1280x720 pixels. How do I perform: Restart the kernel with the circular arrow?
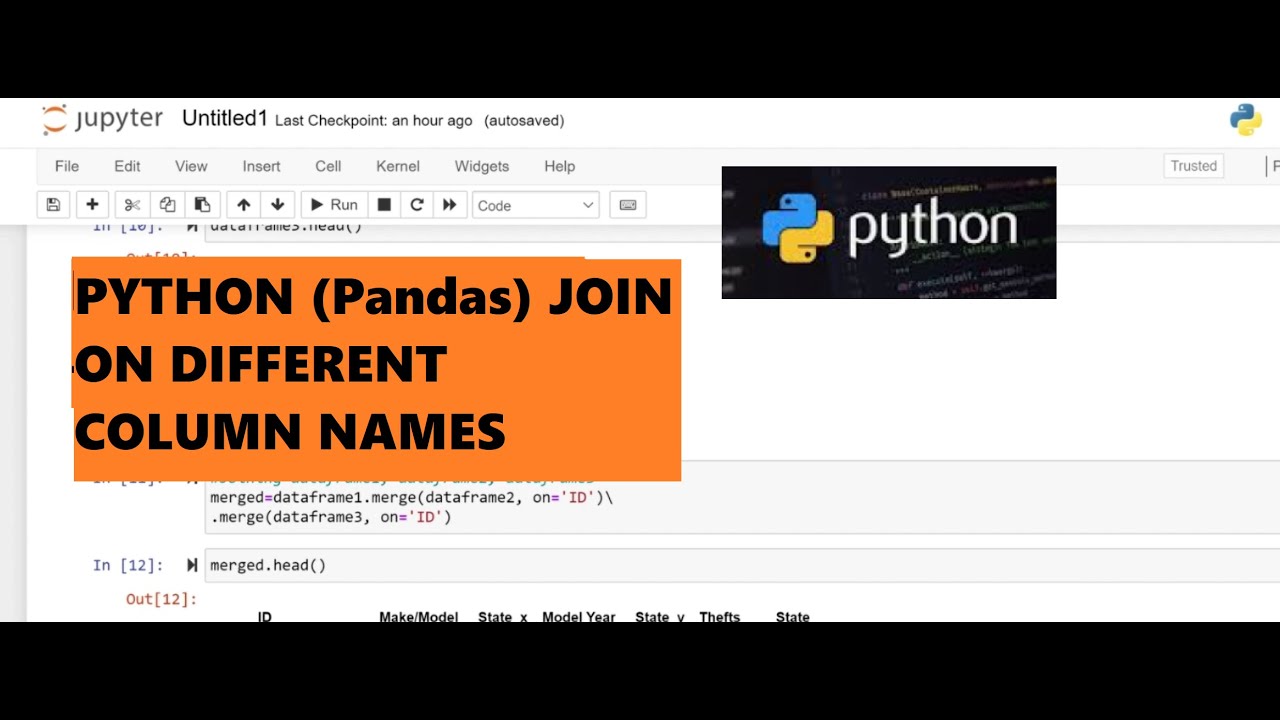click(x=417, y=205)
